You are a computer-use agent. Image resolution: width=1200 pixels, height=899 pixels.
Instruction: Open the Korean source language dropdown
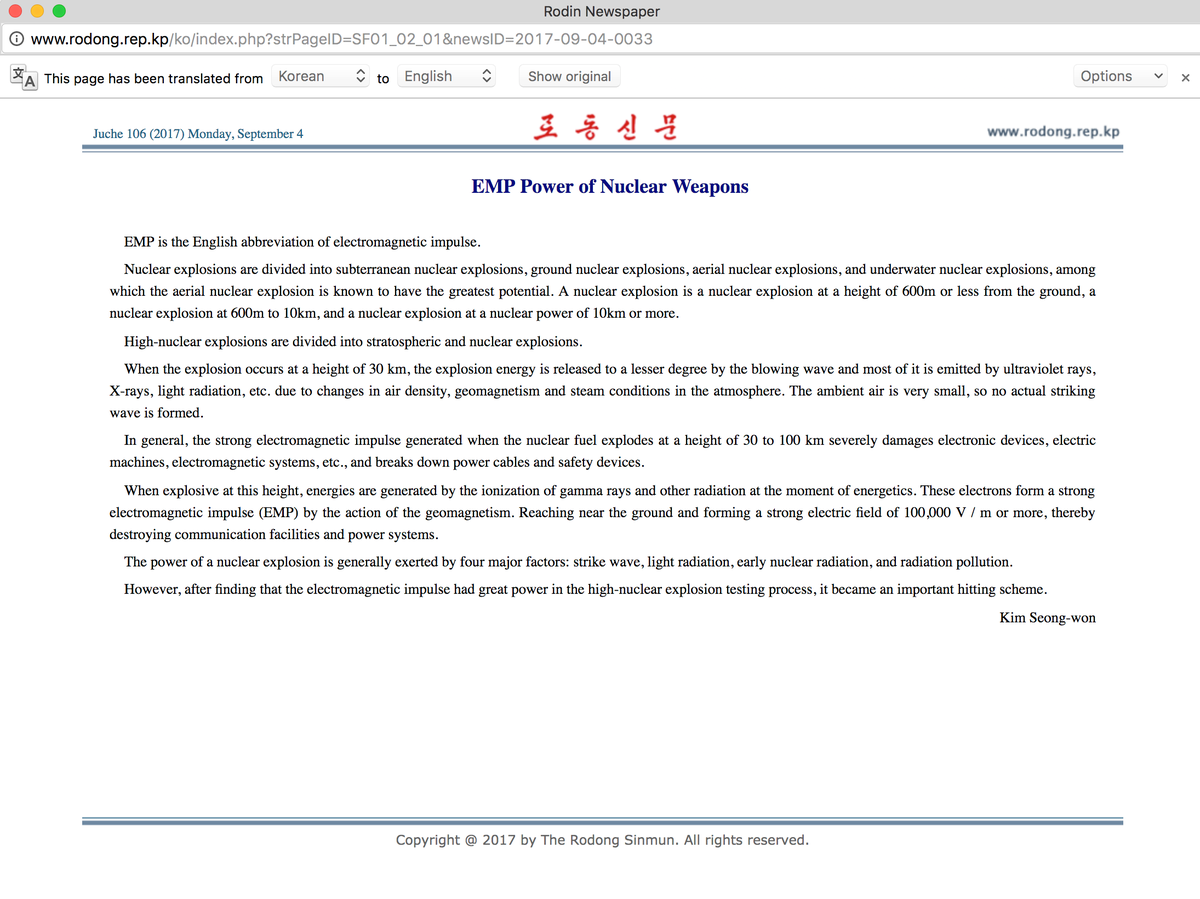click(321, 76)
